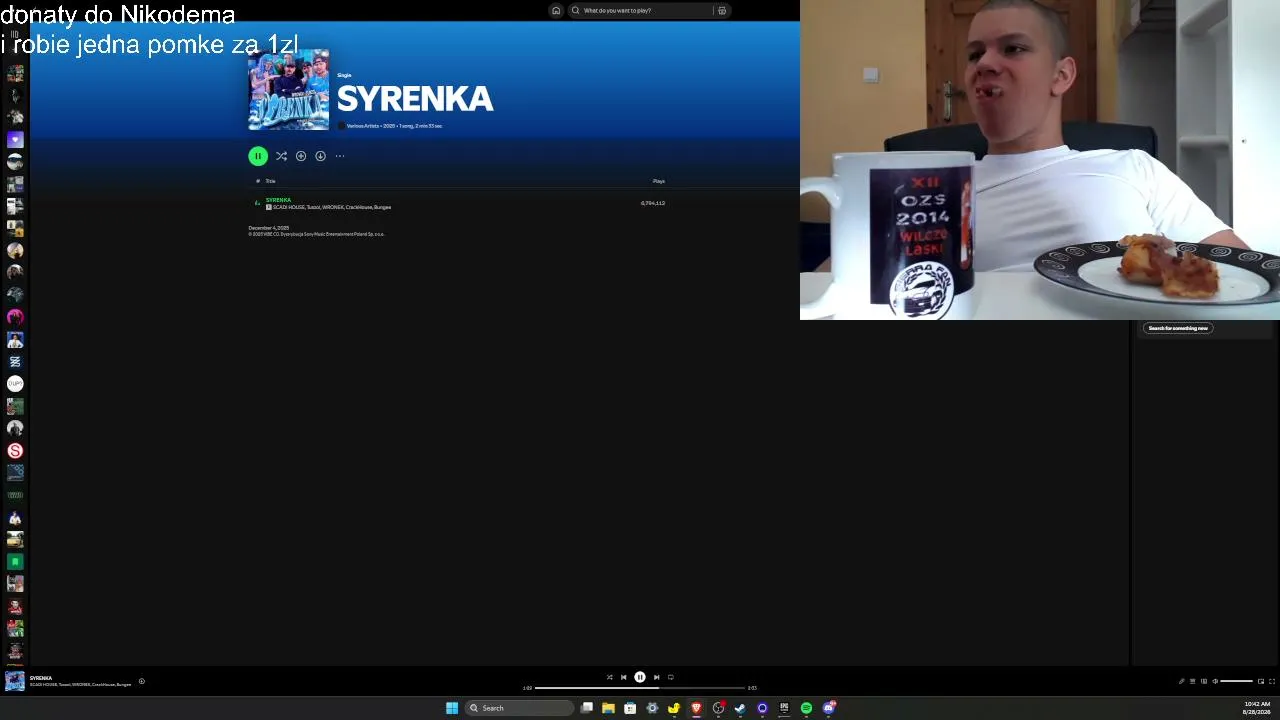Open File Explorer from the taskbar
This screenshot has width=1280, height=720.
(608, 708)
